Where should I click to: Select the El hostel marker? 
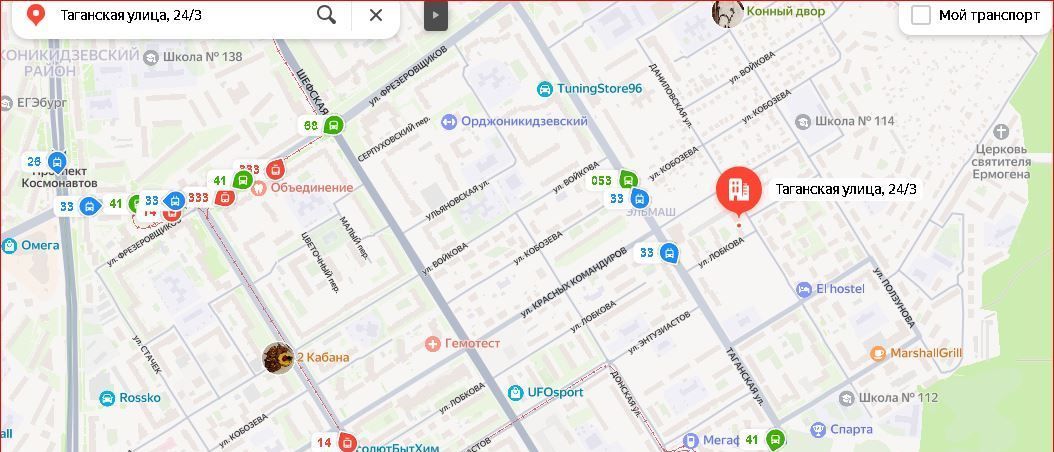(804, 289)
